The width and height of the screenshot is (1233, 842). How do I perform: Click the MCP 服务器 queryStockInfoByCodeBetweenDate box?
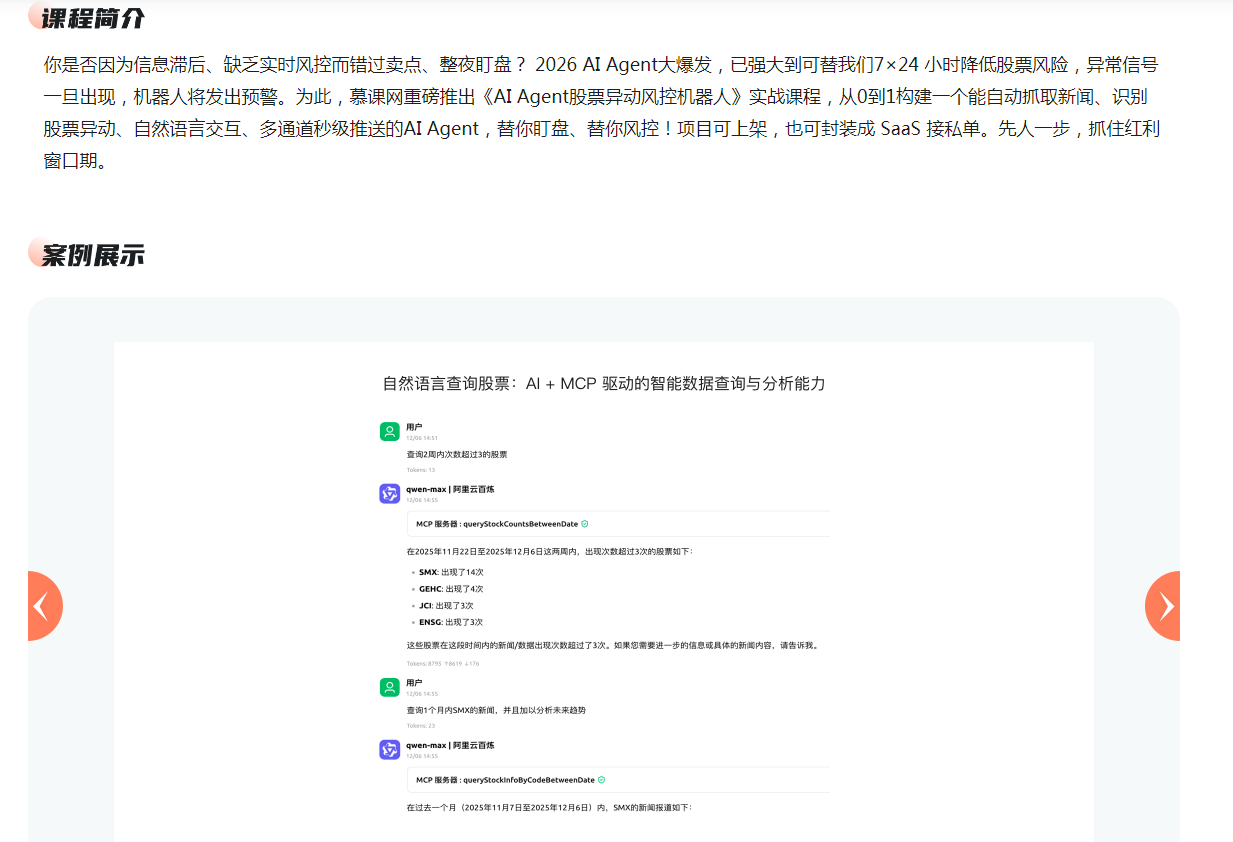tap(618, 780)
